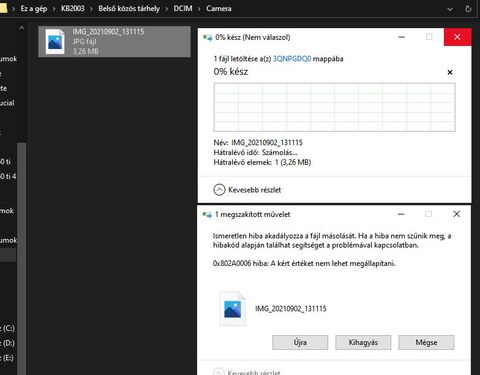Click the navigation pane scrollbar thumb
Viewport: 480px width, 375px height.
pos(21,259)
